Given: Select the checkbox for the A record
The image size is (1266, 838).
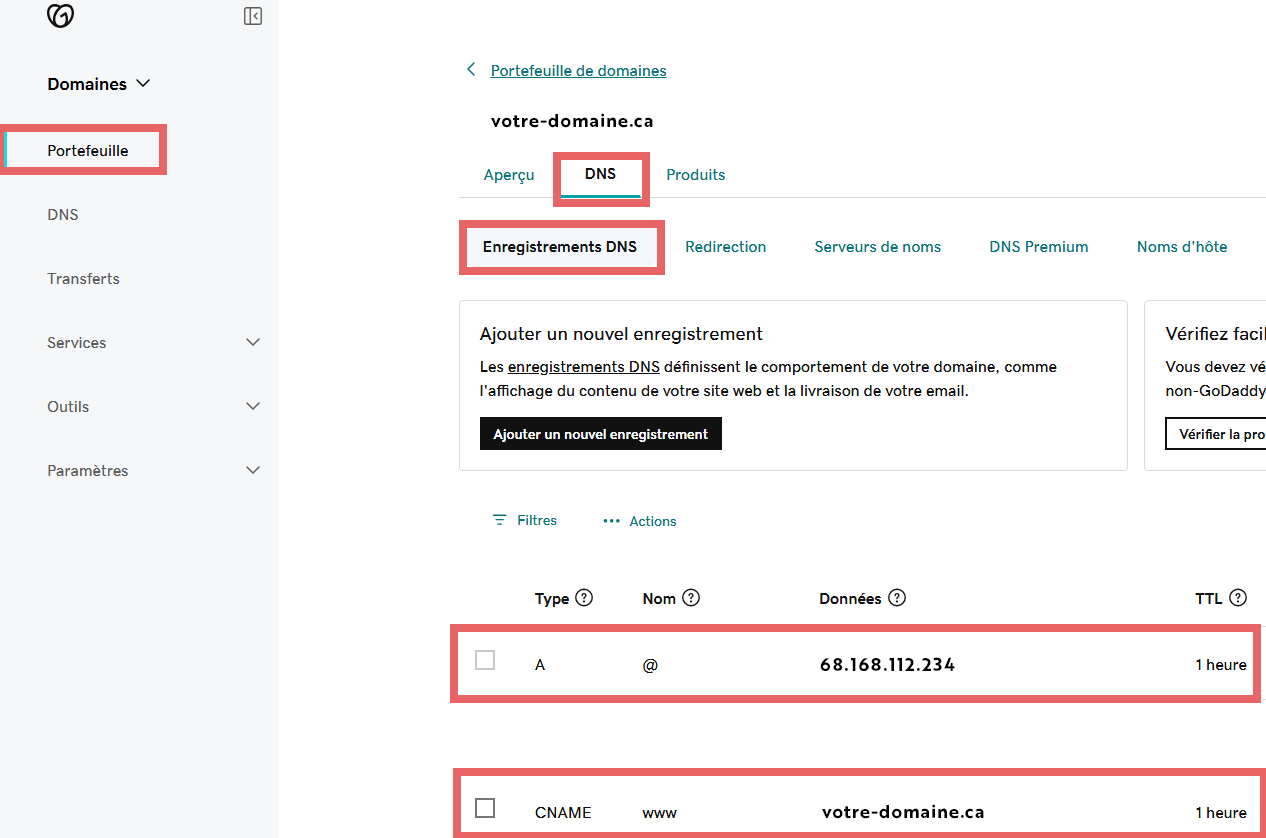Looking at the screenshot, I should pos(485,660).
